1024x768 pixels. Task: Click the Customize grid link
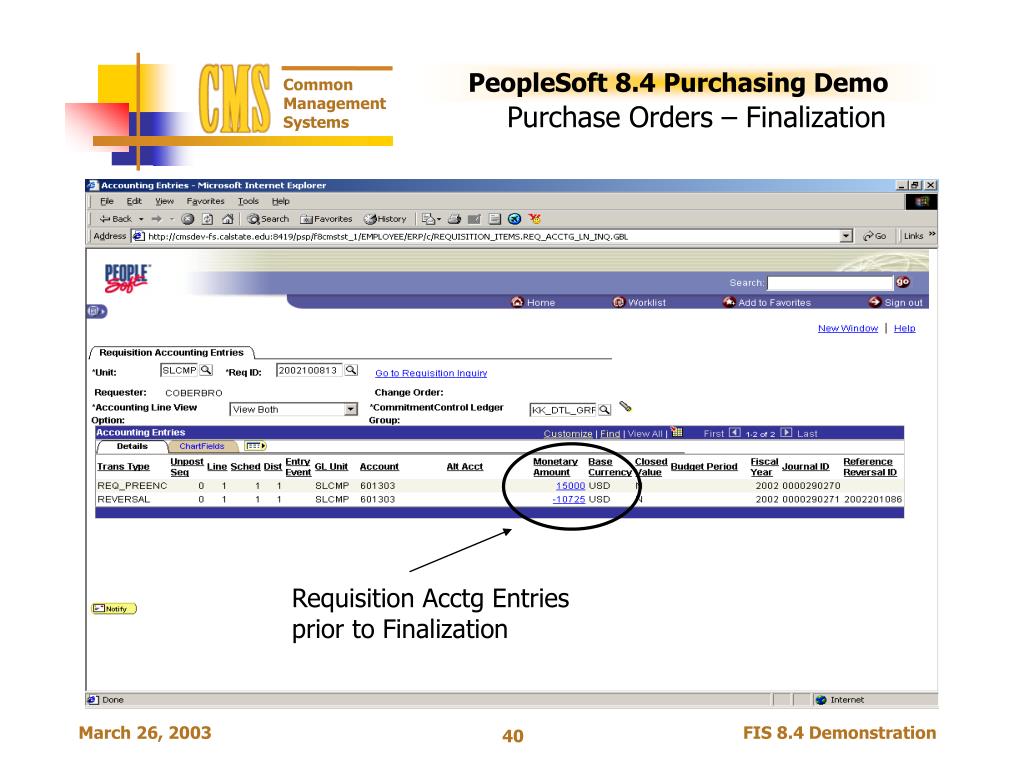point(568,434)
